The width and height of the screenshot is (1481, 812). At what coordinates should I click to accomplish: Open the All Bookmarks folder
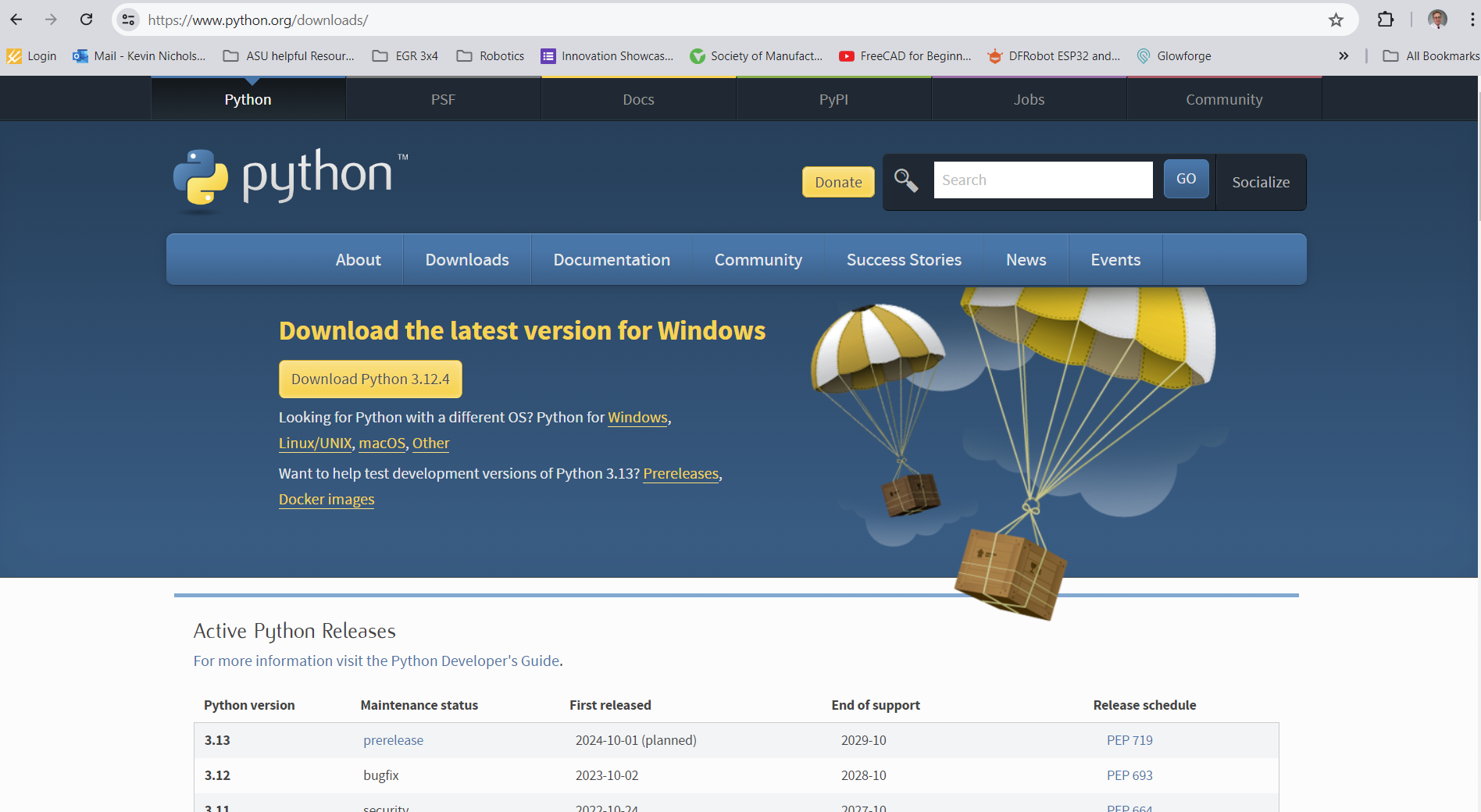pyautogui.click(x=1431, y=56)
